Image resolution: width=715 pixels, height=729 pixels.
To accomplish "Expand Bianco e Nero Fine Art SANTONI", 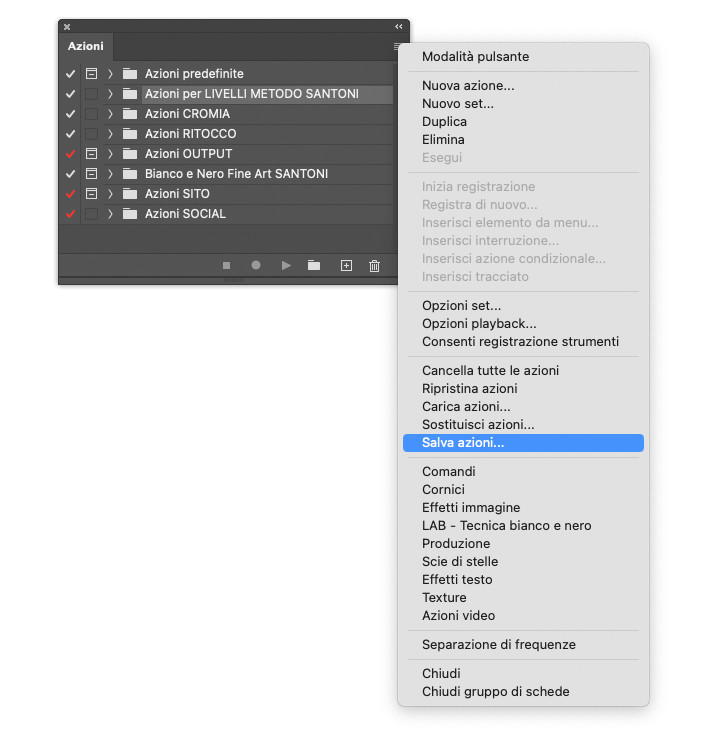I will coord(111,174).
